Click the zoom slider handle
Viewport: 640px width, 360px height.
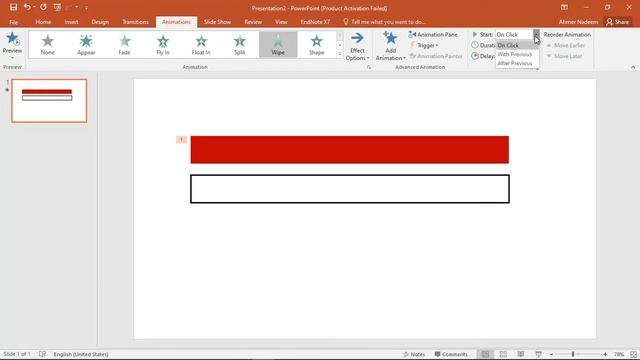click(x=573, y=354)
